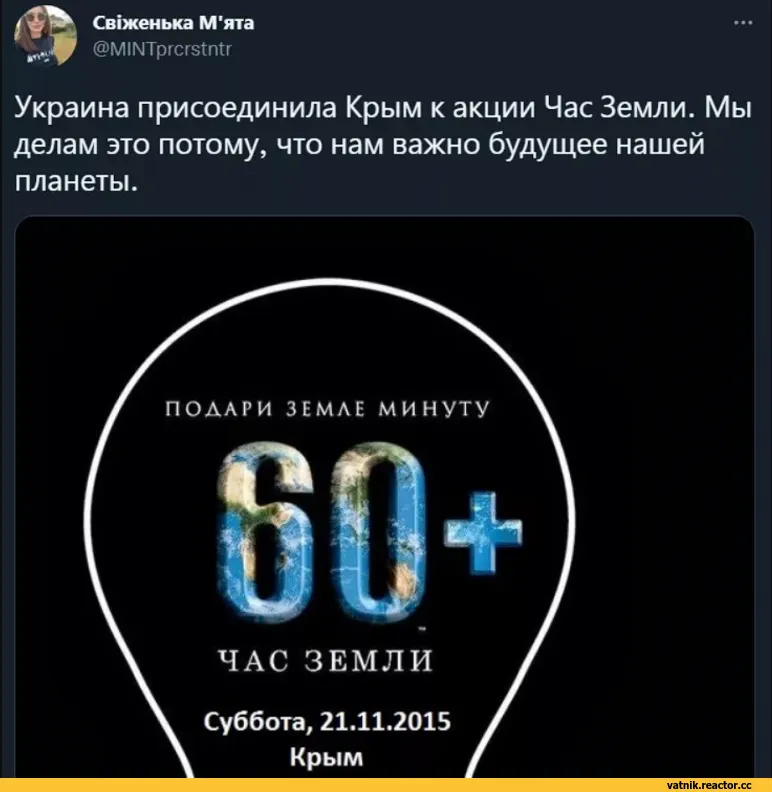Click the Крым label below the date
This screenshot has height=792, width=772.
coord(326,757)
